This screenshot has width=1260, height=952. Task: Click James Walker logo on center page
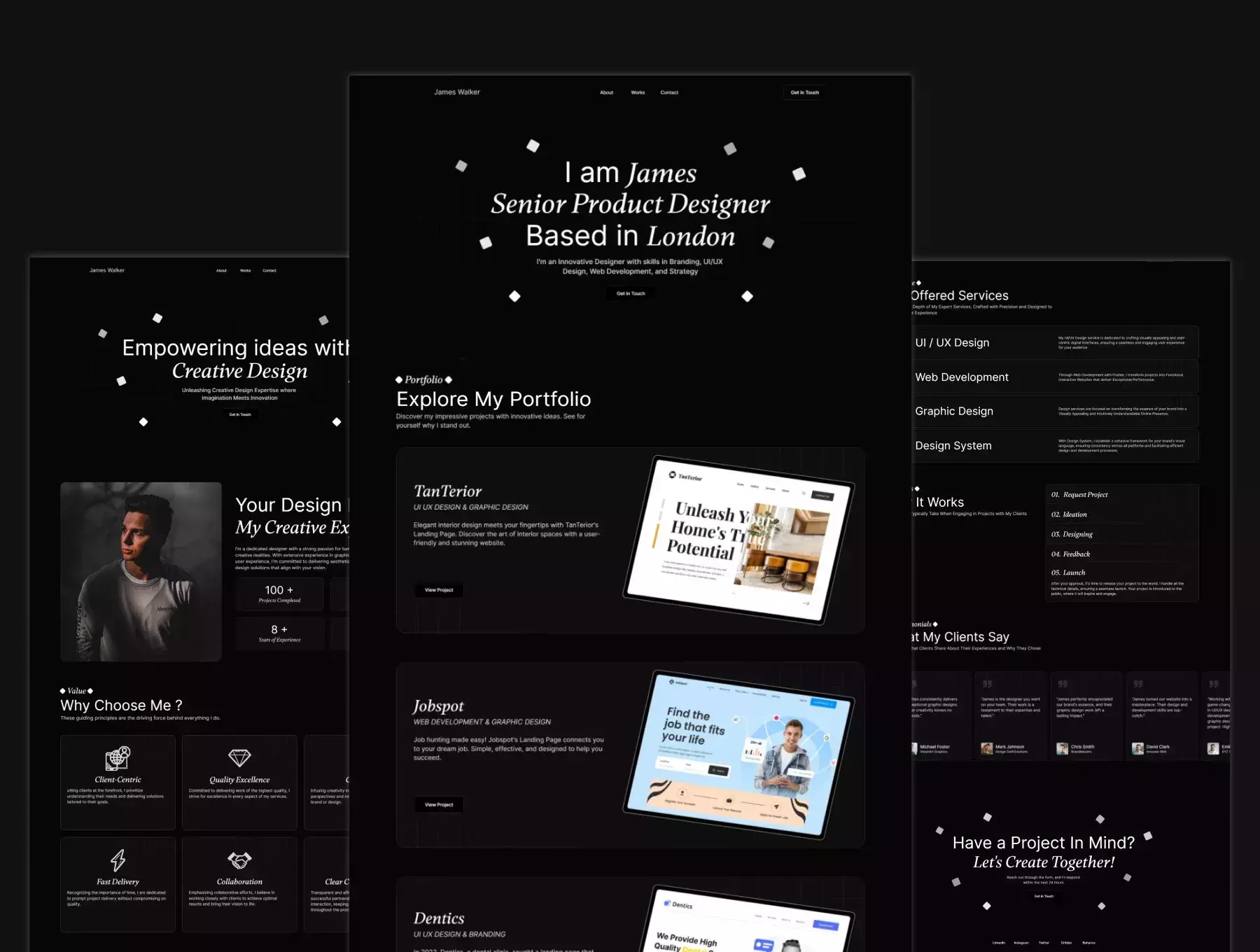point(457,92)
